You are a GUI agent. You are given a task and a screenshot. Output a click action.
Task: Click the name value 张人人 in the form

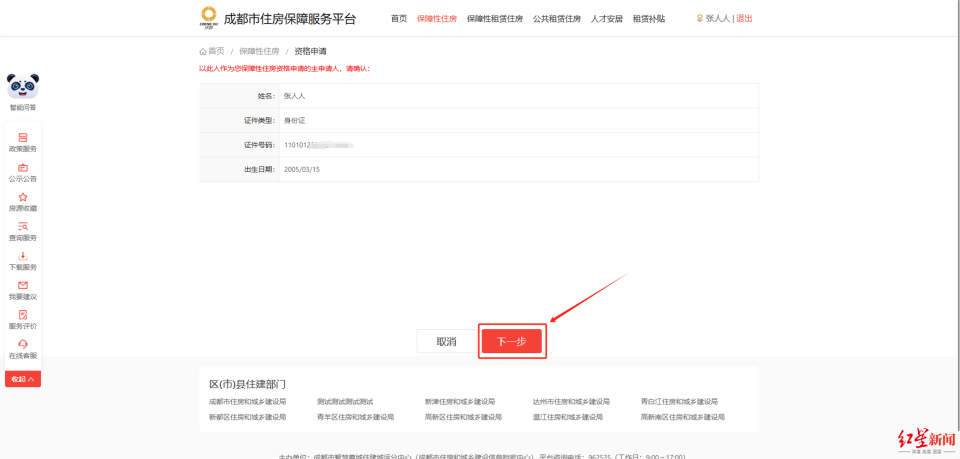click(x=294, y=96)
